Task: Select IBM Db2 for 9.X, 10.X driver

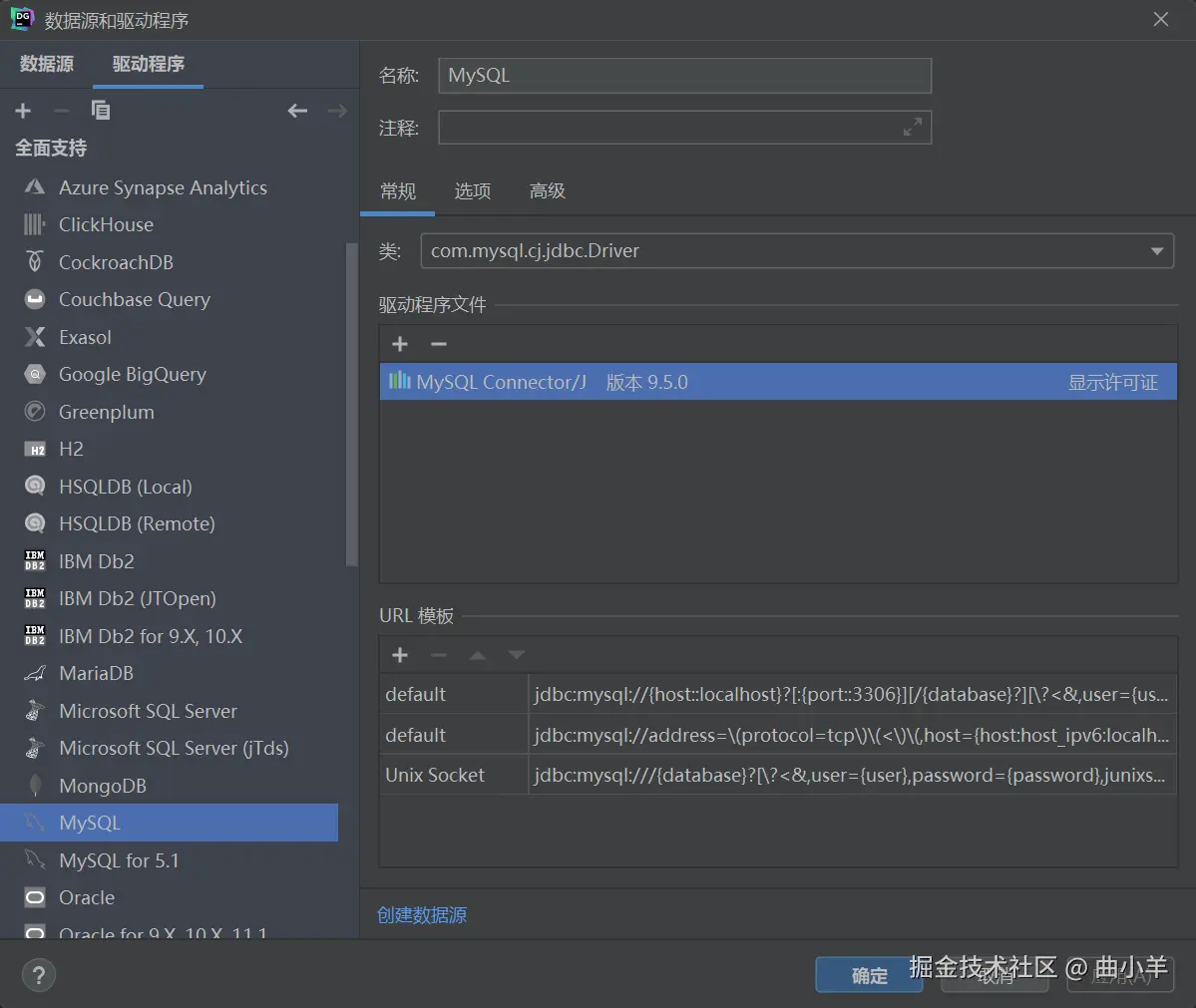Action: pyautogui.click(x=170, y=636)
